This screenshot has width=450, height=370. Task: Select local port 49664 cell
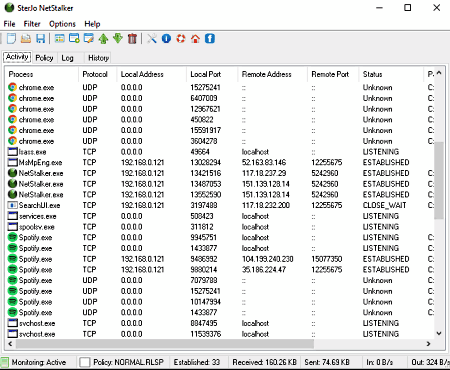(x=200, y=152)
